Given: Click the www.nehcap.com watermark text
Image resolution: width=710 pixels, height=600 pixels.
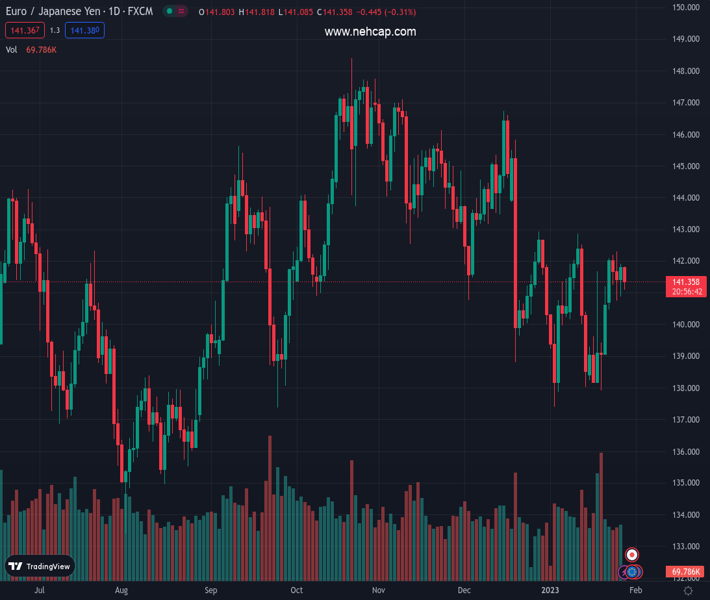Looking at the screenshot, I should [x=370, y=32].
